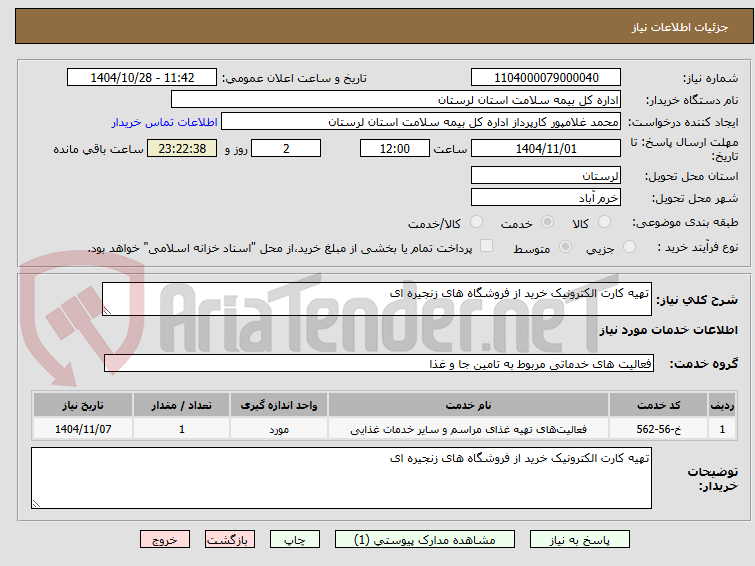Click the نام خدمت column header
Image resolution: width=755 pixels, height=566 pixels.
tap(468, 405)
